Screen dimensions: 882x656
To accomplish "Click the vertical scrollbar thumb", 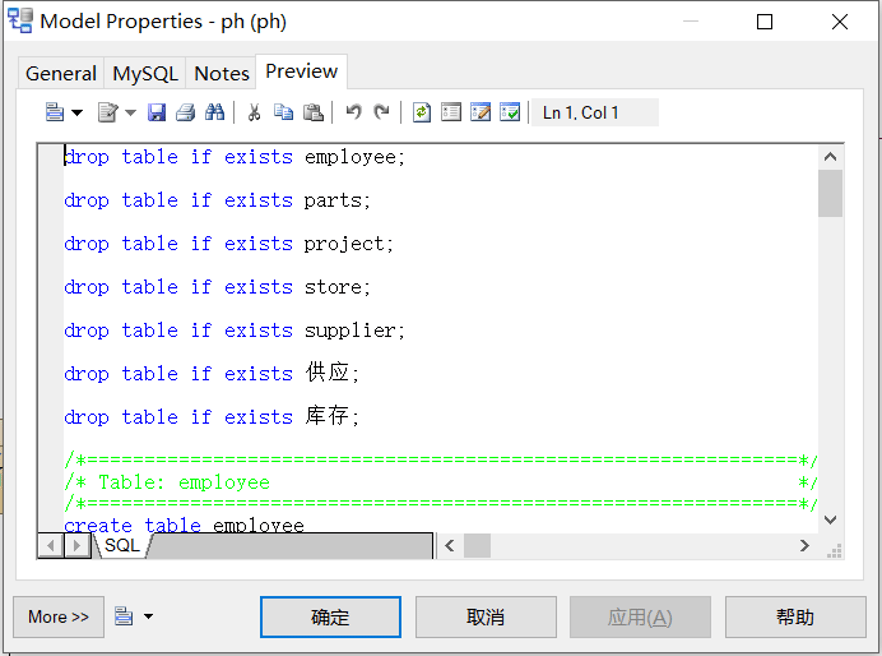I will (830, 193).
